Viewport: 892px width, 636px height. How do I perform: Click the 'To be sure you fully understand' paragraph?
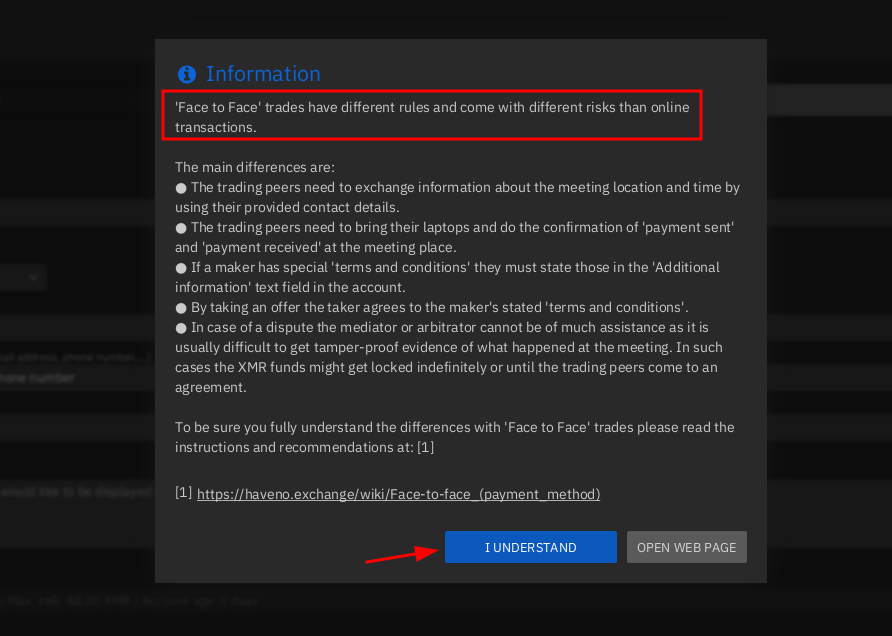point(454,437)
